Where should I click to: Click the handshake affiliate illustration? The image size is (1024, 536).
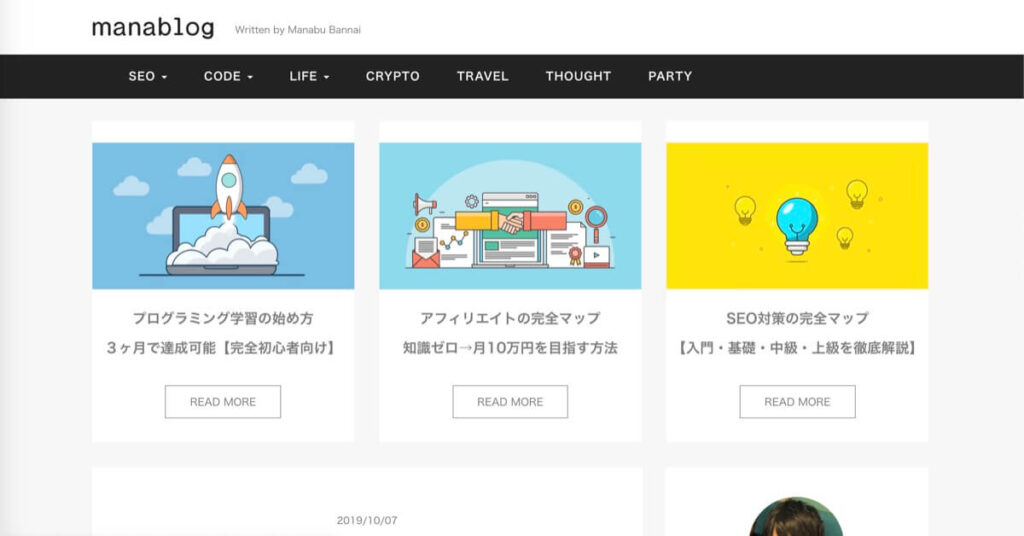click(x=510, y=216)
